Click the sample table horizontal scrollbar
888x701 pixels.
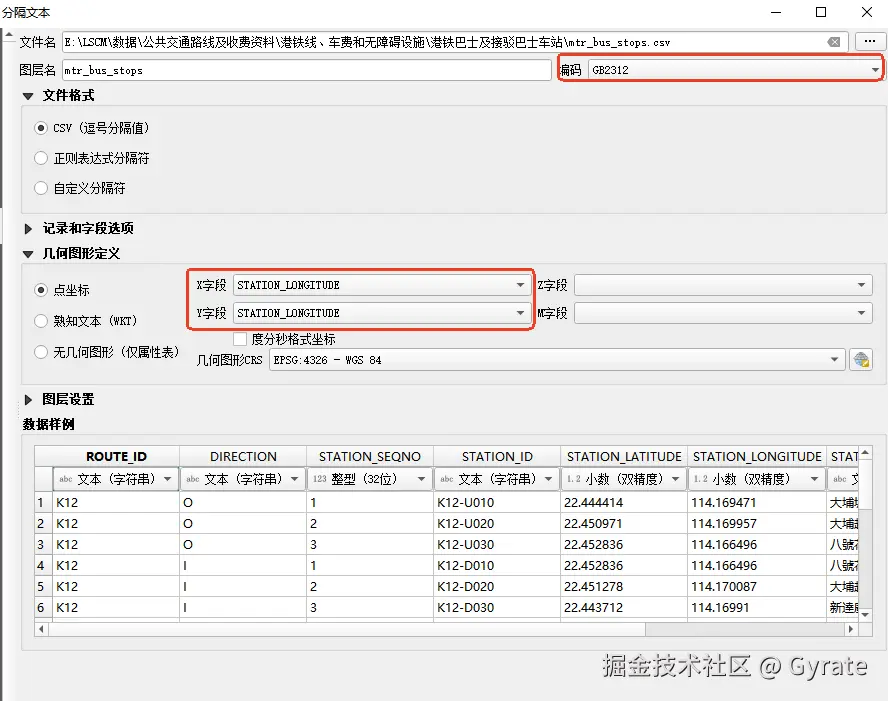[347, 629]
